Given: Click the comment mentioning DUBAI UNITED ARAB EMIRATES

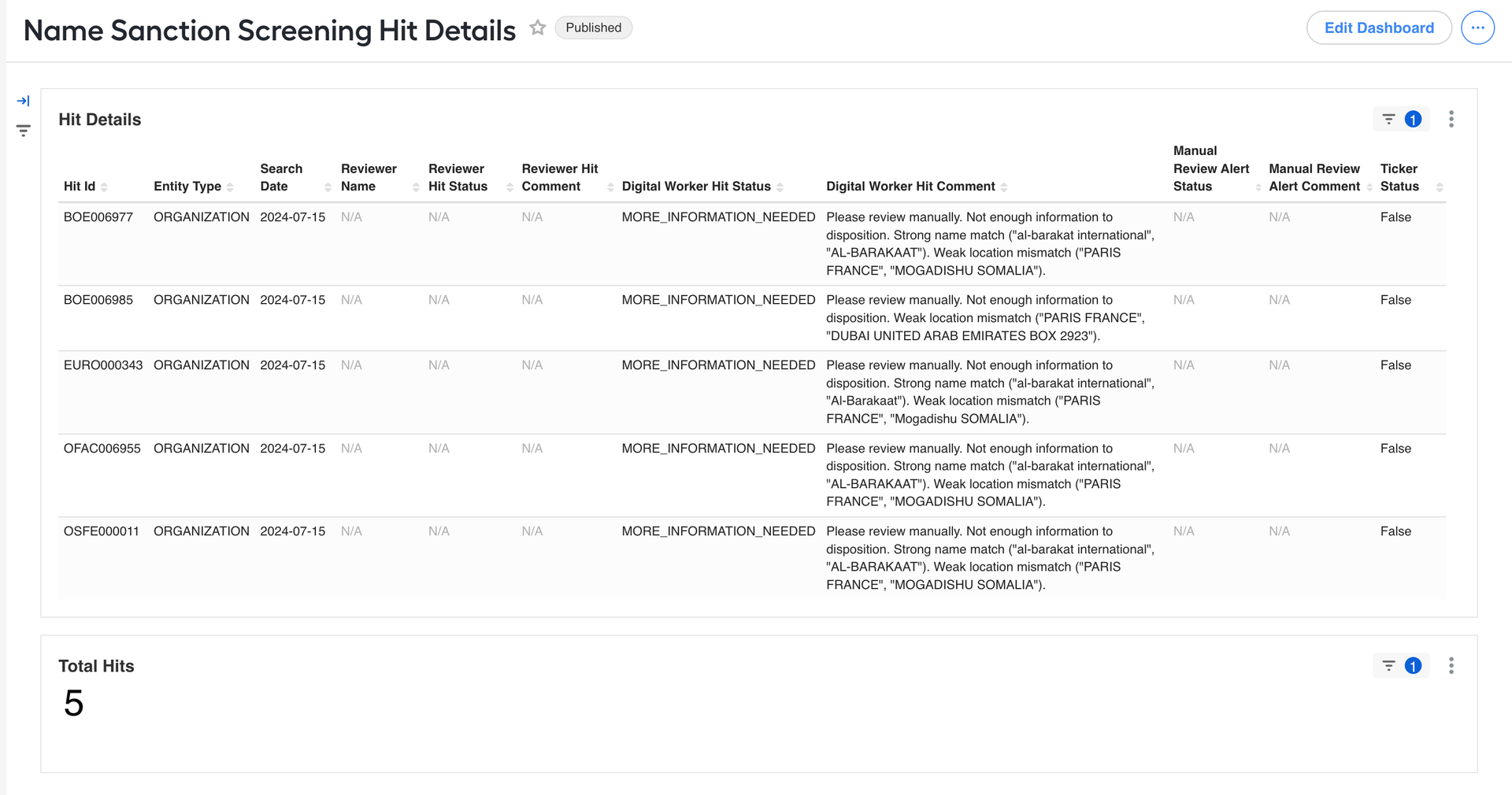Looking at the screenshot, I should point(986,318).
